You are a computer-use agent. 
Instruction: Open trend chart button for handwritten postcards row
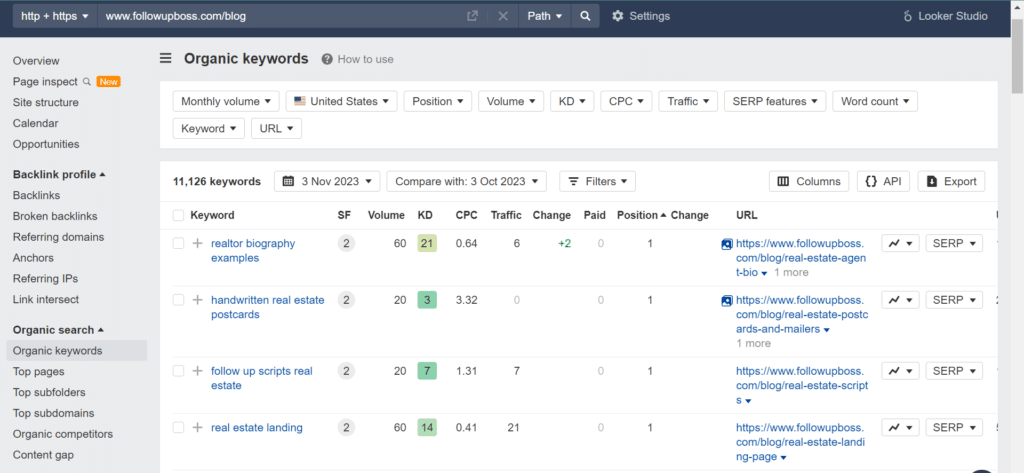901,300
